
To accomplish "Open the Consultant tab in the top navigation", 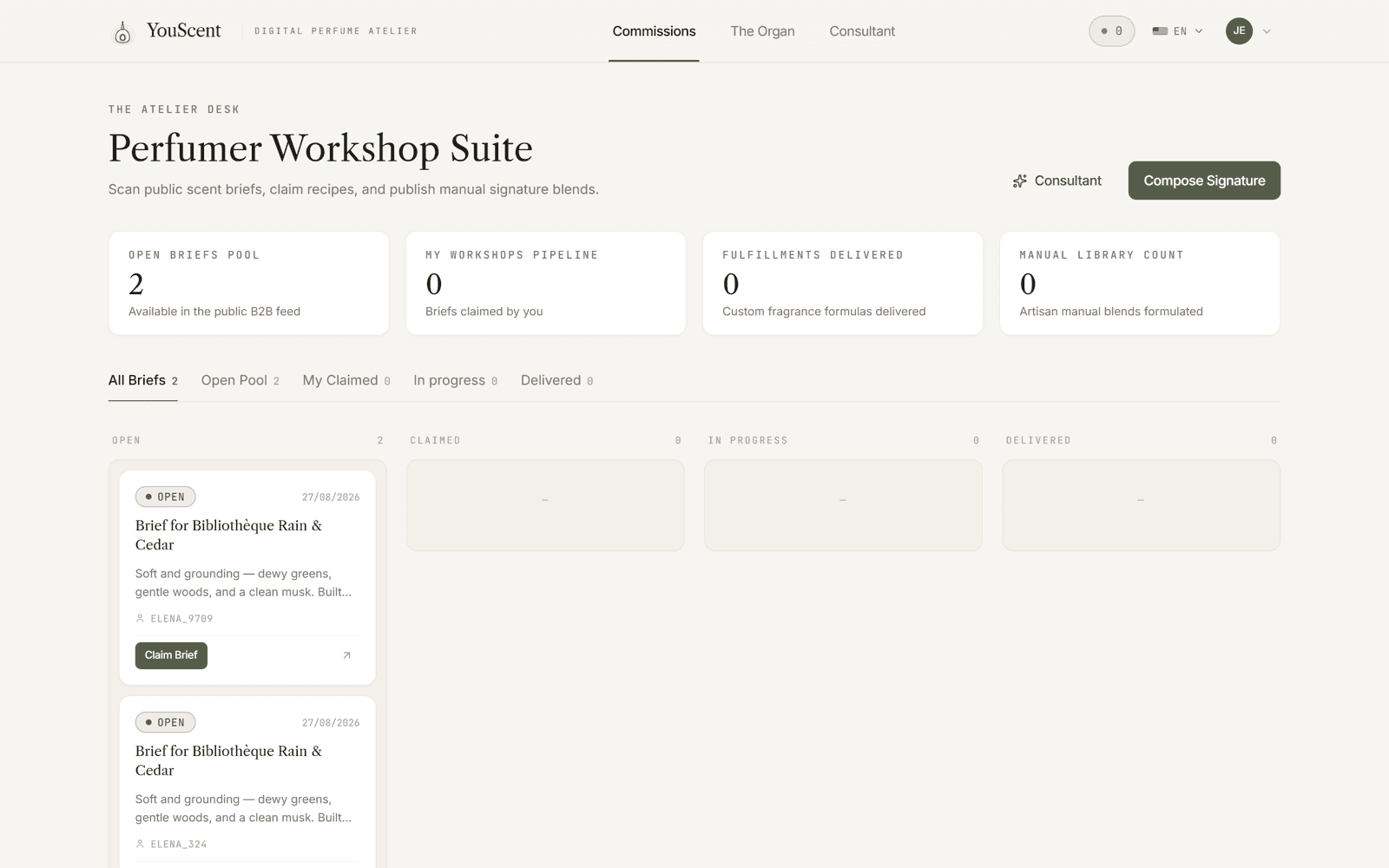I will coord(862,31).
